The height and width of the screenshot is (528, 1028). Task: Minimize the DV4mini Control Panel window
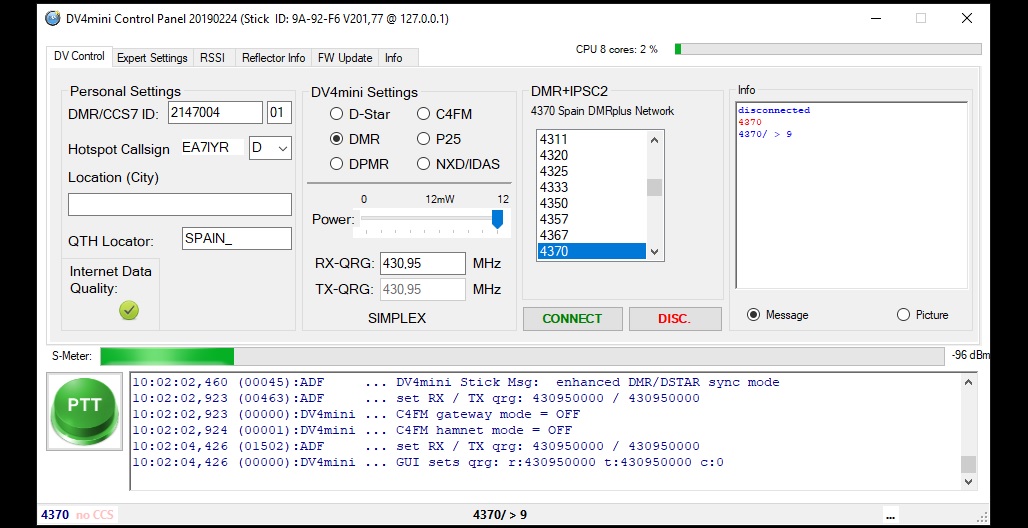pyautogui.click(x=876, y=18)
